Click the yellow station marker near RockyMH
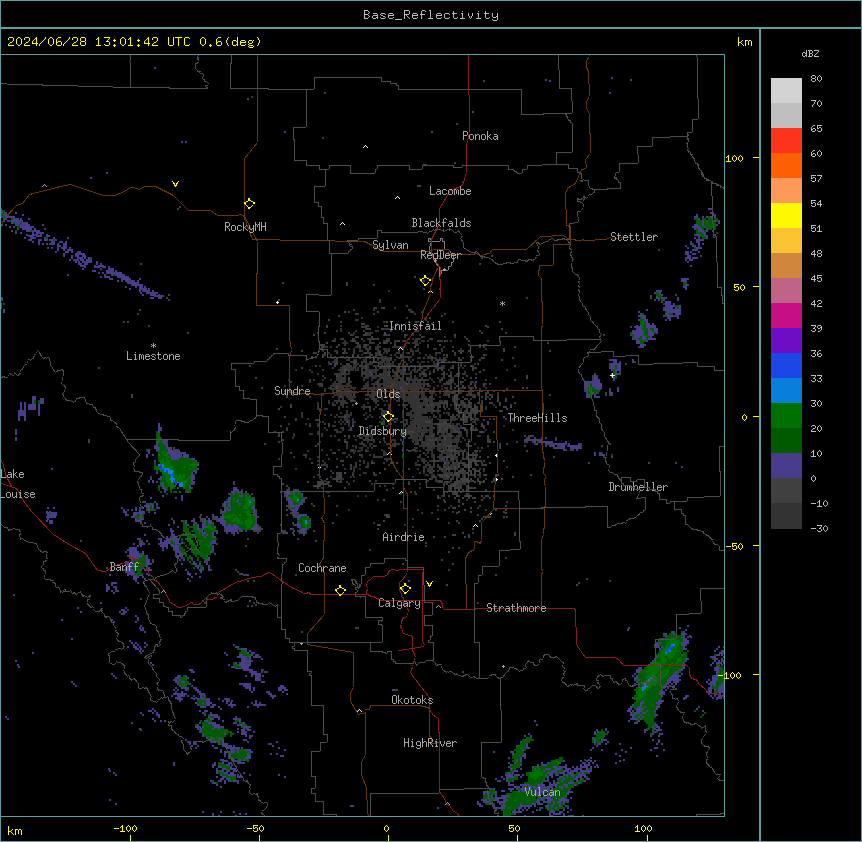 [x=249, y=204]
